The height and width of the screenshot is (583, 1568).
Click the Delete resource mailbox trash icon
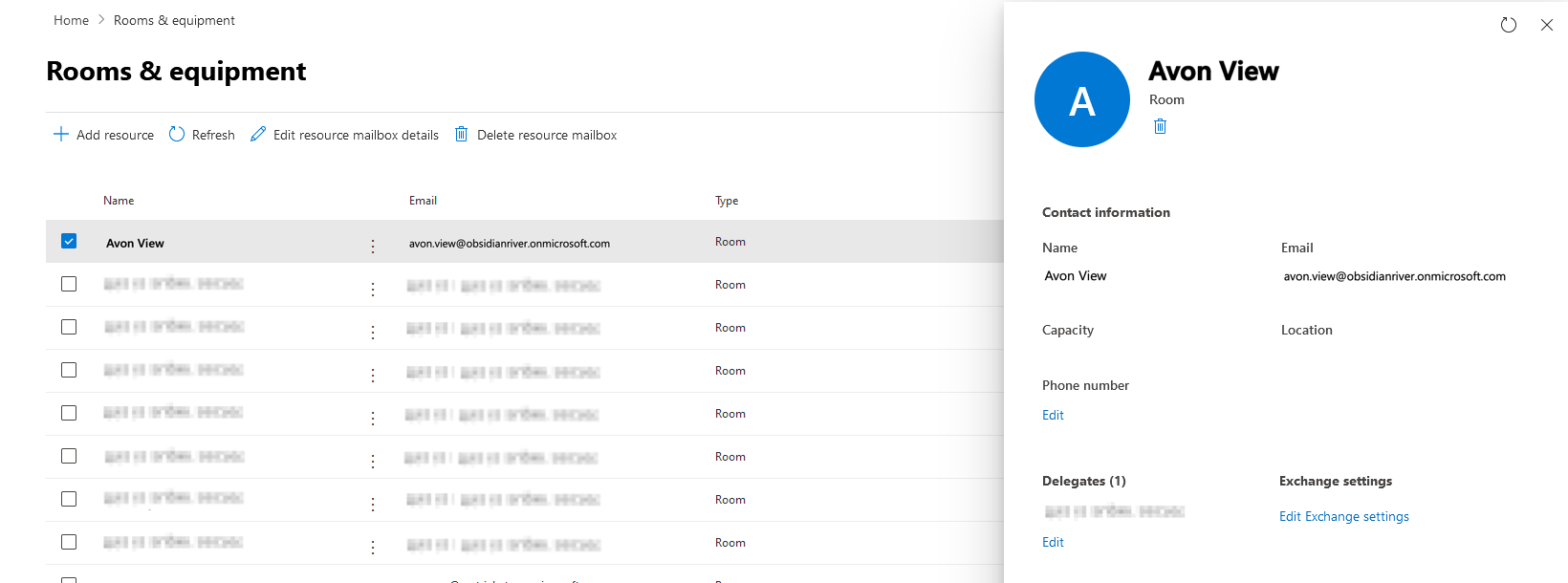[461, 135]
